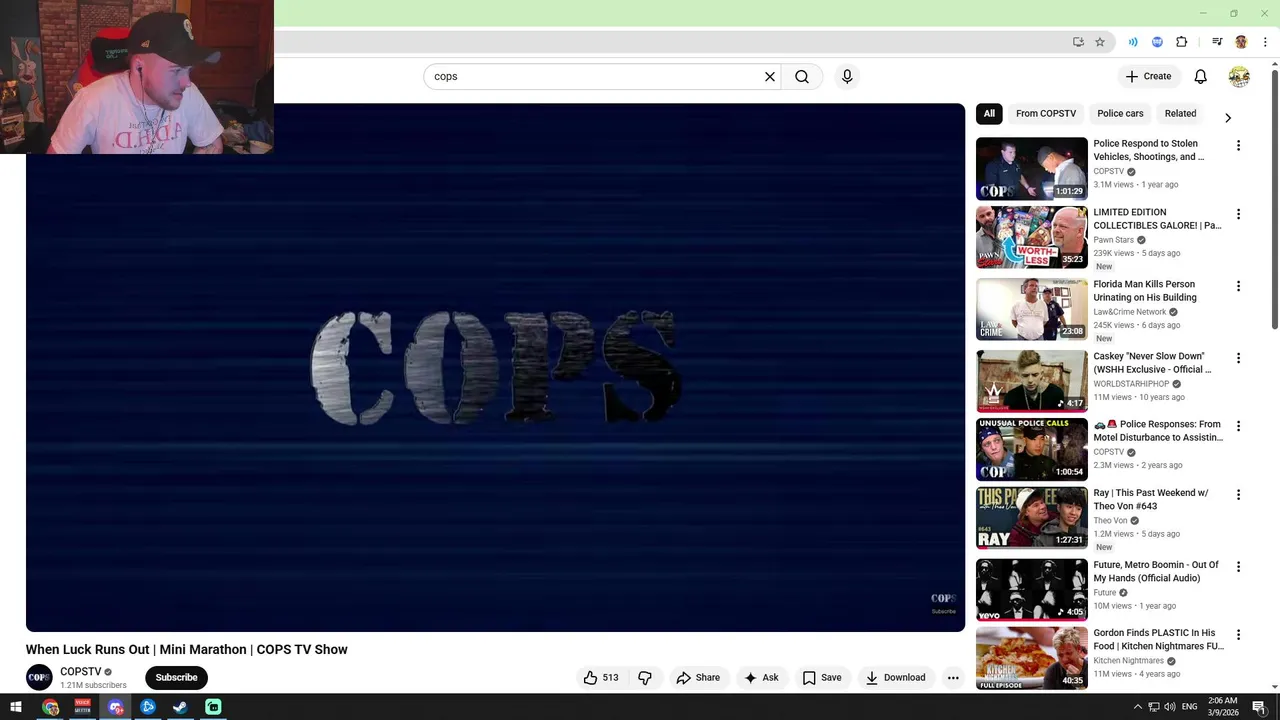Show more filter chips with right arrow
The height and width of the screenshot is (720, 1280).
[1228, 118]
